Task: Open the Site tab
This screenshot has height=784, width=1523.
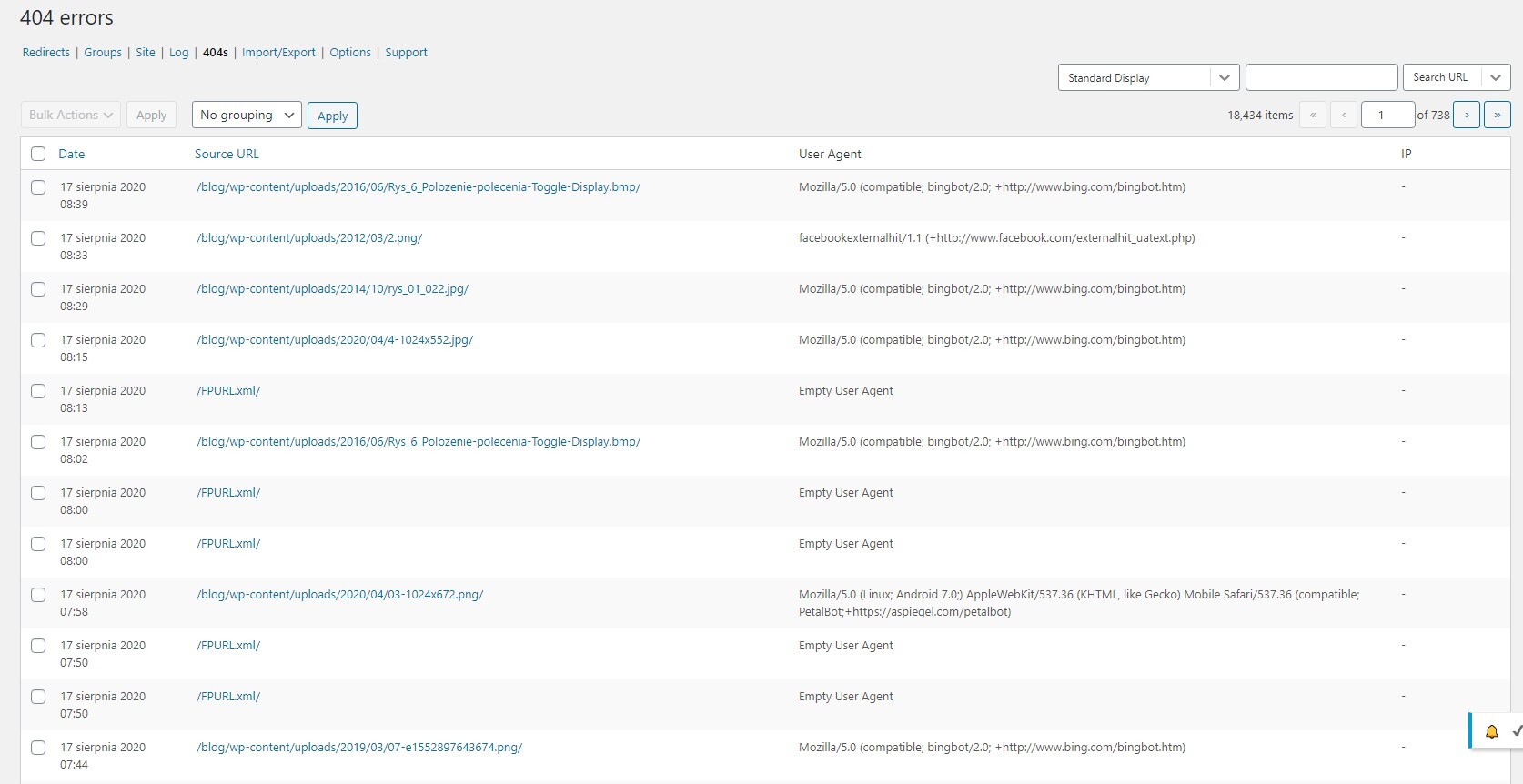Action: click(x=146, y=53)
